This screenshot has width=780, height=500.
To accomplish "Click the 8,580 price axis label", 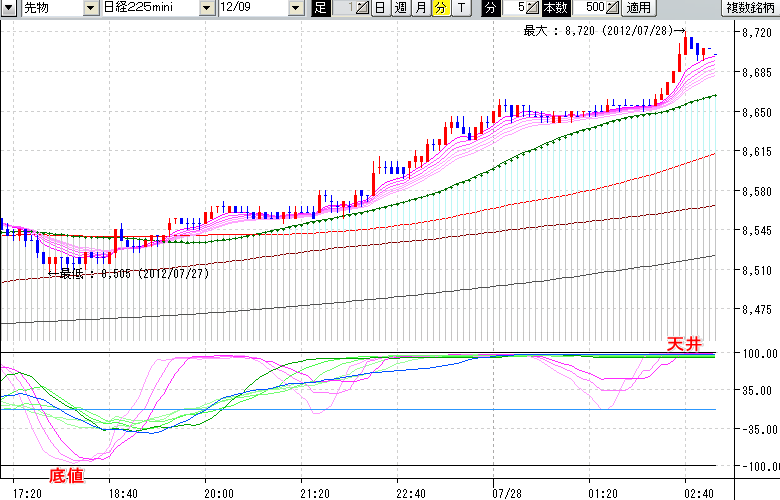I will pos(757,192).
